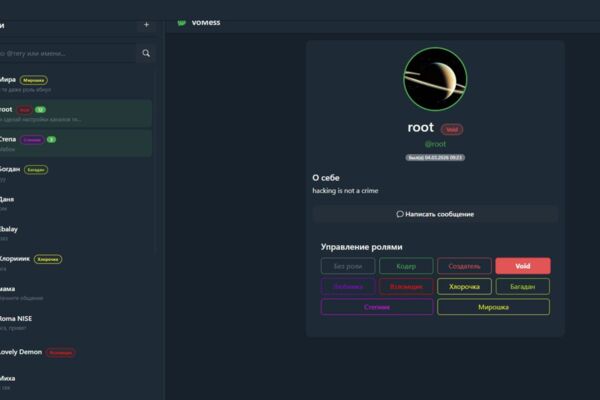600x400 pixels.
Task: Click the search by @tag or name field
Action: [67, 53]
